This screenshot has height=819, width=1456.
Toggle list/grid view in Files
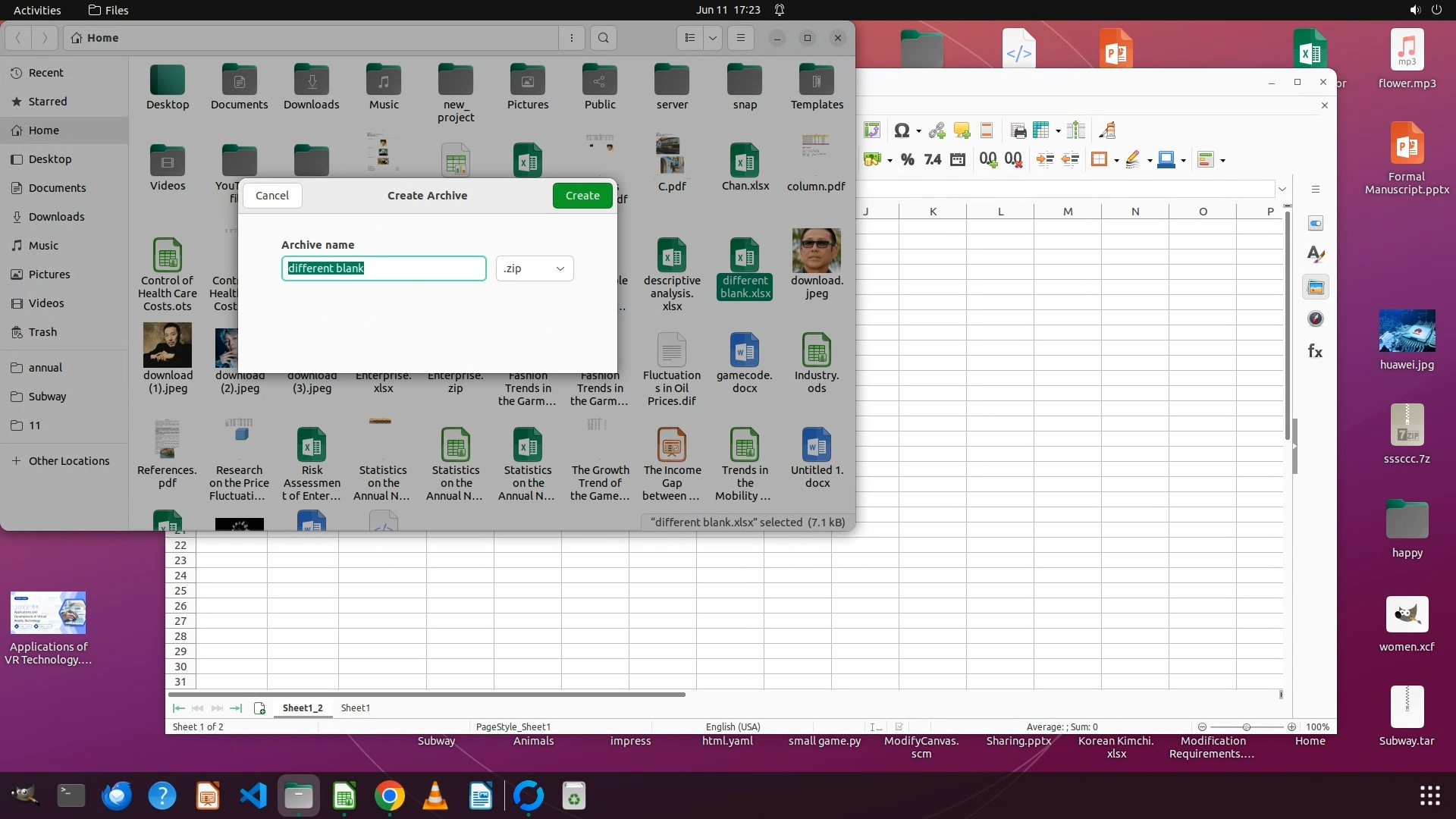pyautogui.click(x=689, y=38)
